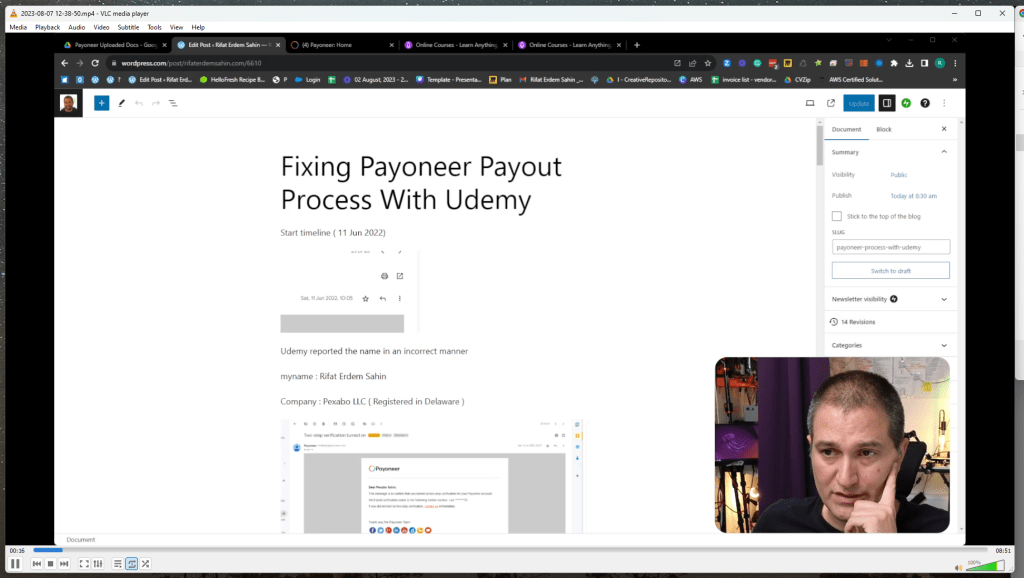Image resolution: width=1024 pixels, height=578 pixels.
Task: Click the blue Update button
Action: coord(859,103)
